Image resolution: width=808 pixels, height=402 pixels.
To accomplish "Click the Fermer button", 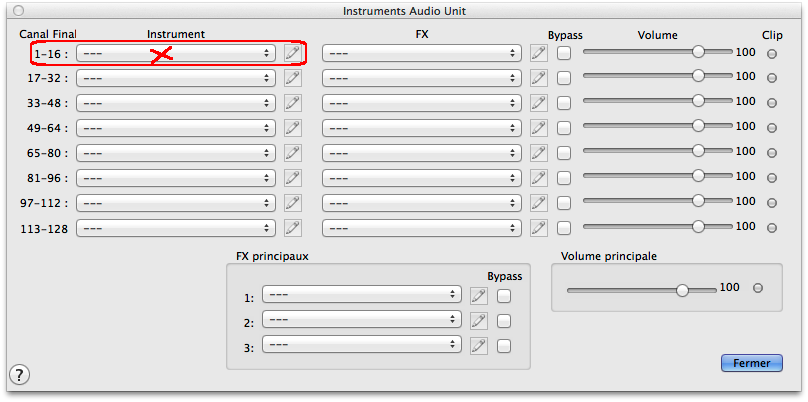I will coord(750,363).
